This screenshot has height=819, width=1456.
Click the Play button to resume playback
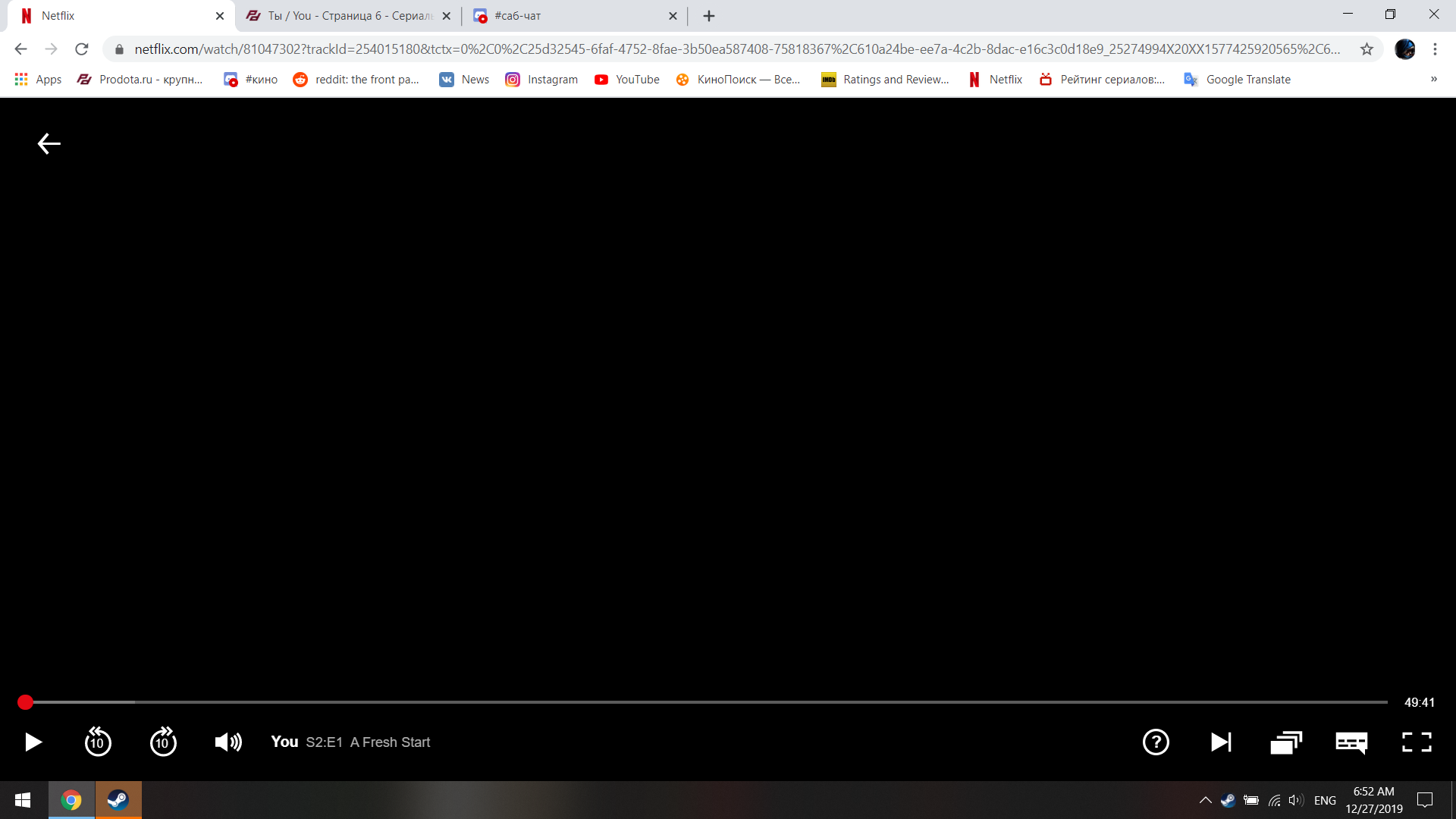[32, 742]
